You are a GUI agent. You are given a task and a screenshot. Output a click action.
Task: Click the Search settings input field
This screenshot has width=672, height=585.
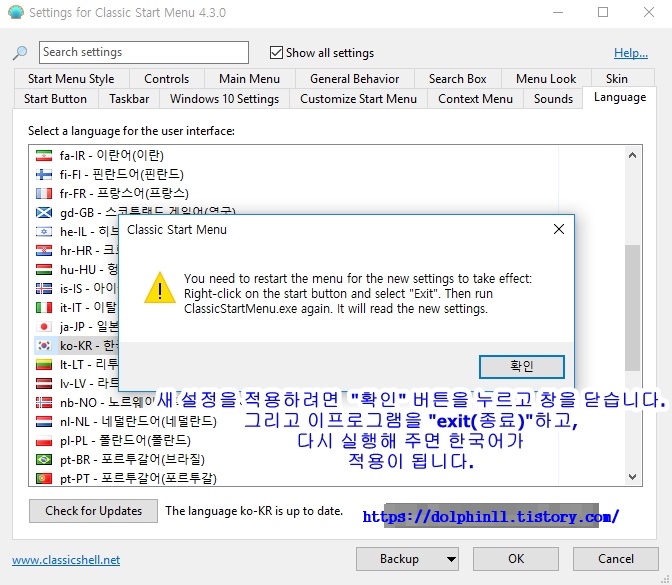tap(144, 52)
